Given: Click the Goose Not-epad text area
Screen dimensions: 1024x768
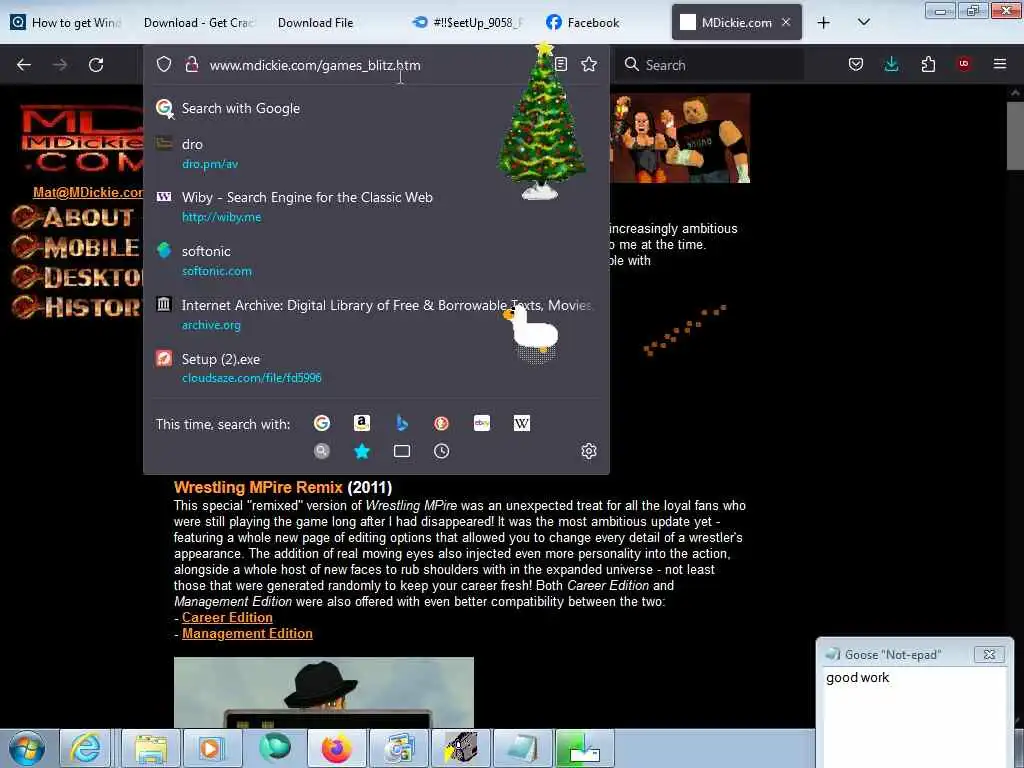Looking at the screenshot, I should point(914,716).
